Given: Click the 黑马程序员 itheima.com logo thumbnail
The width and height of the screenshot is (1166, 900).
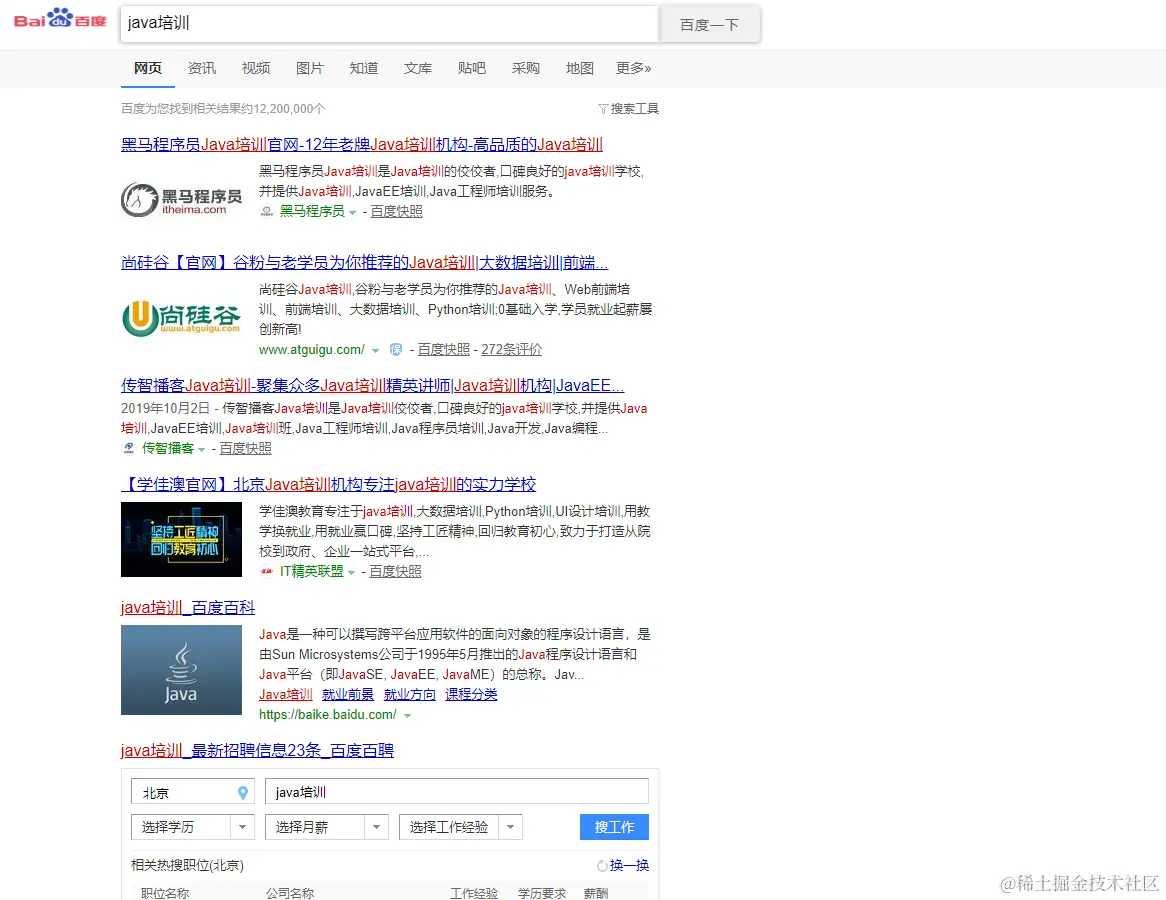Looking at the screenshot, I should point(181,199).
